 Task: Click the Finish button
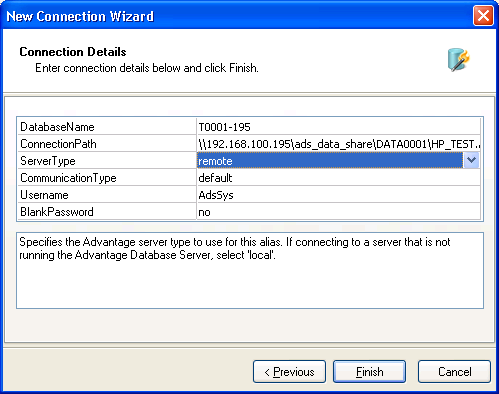(369, 371)
